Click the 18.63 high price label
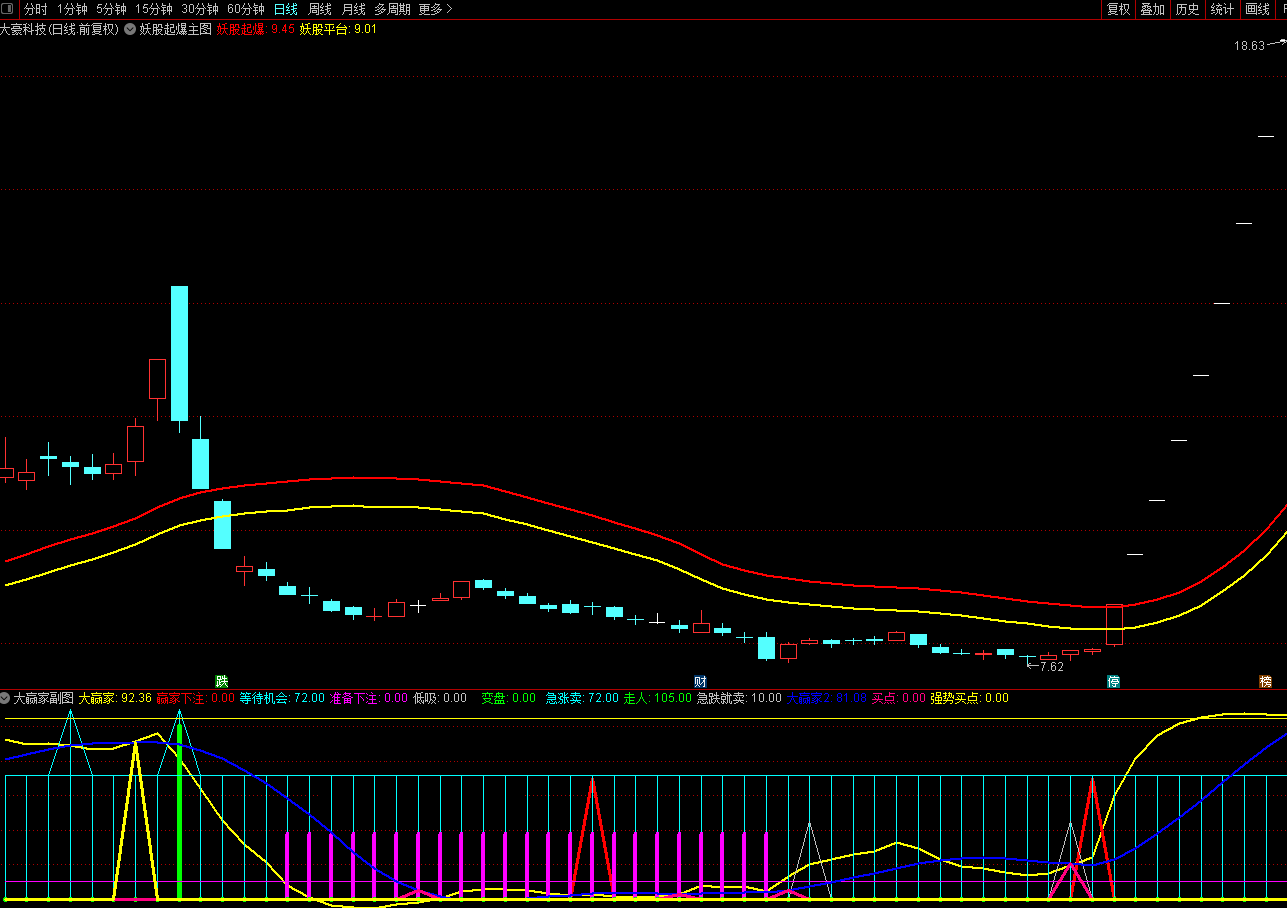1287x908 pixels. (1249, 45)
